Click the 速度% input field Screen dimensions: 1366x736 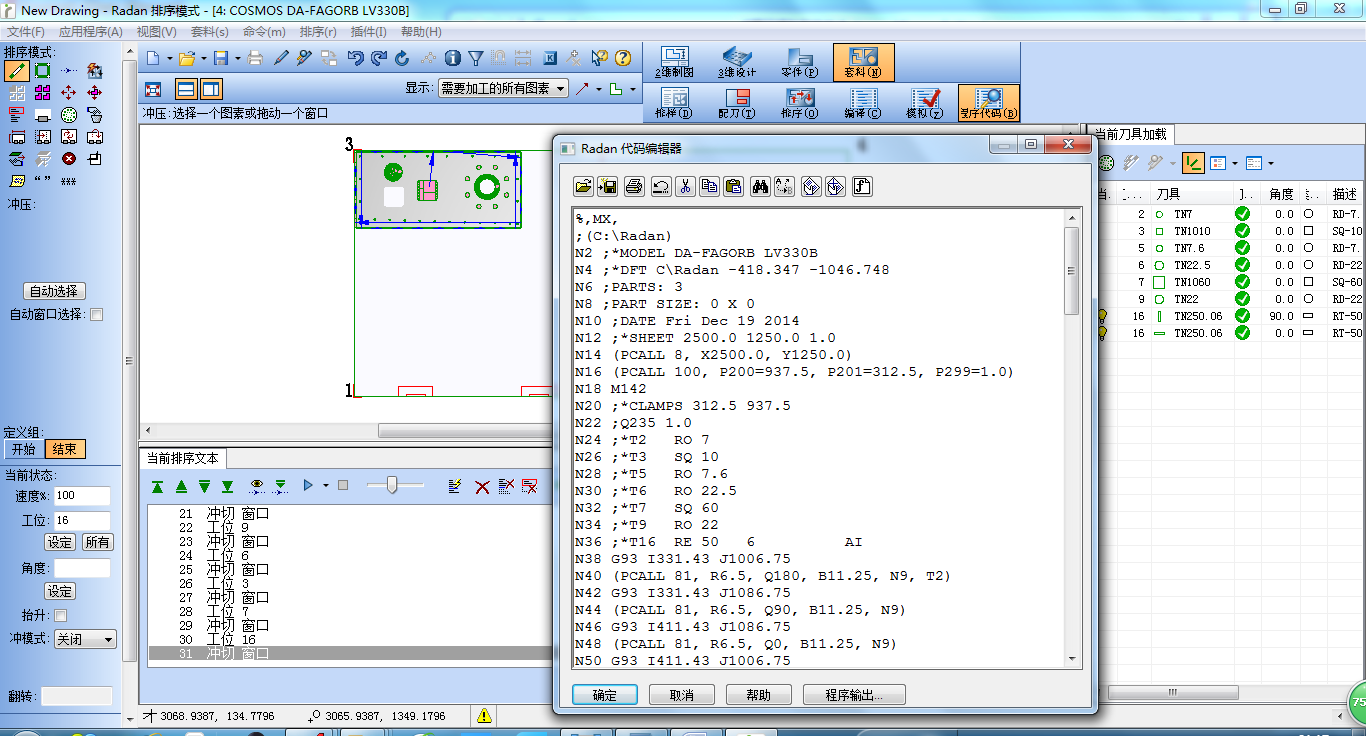click(81, 496)
